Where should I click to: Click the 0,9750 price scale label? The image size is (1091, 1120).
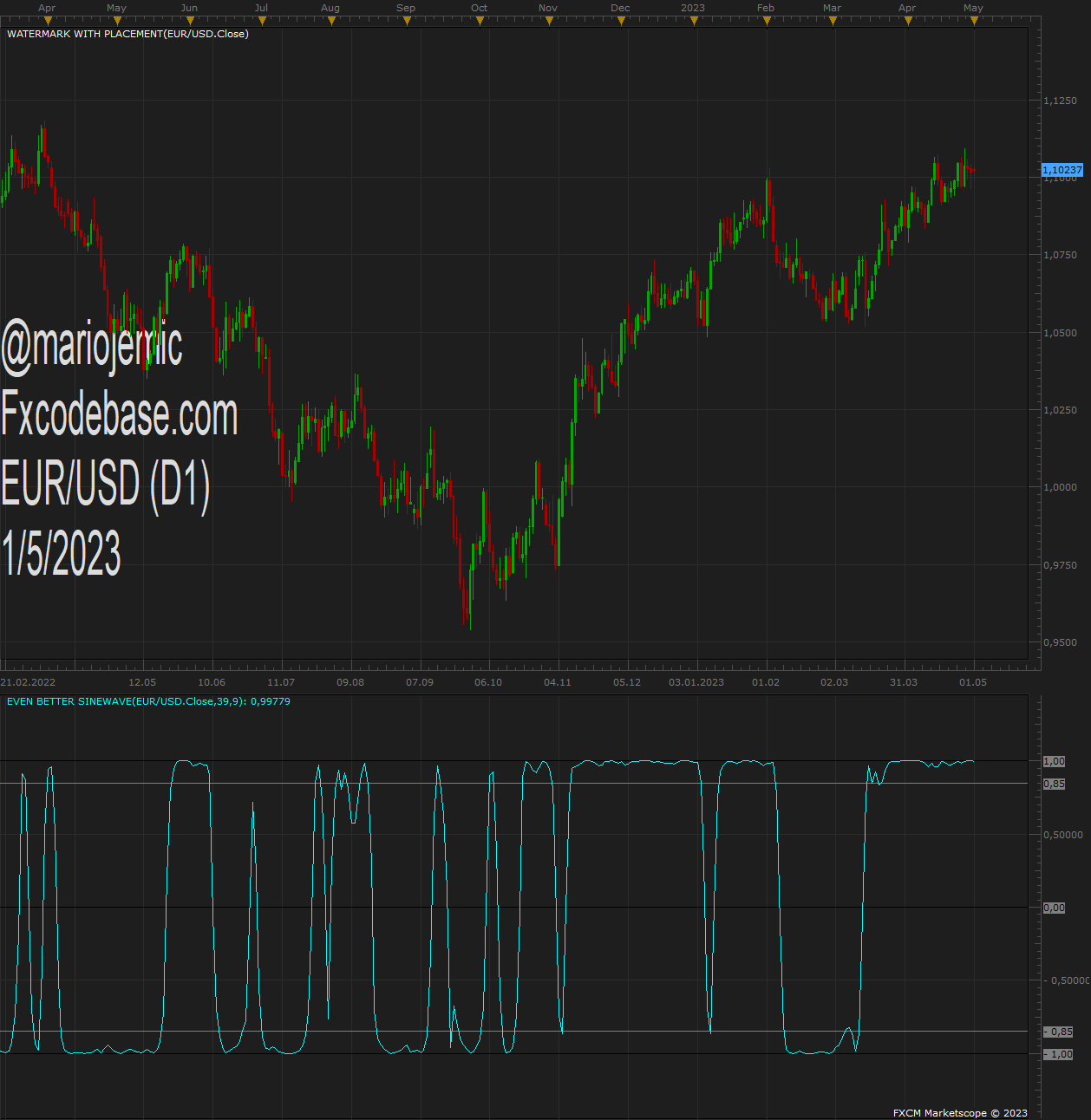point(1060,565)
